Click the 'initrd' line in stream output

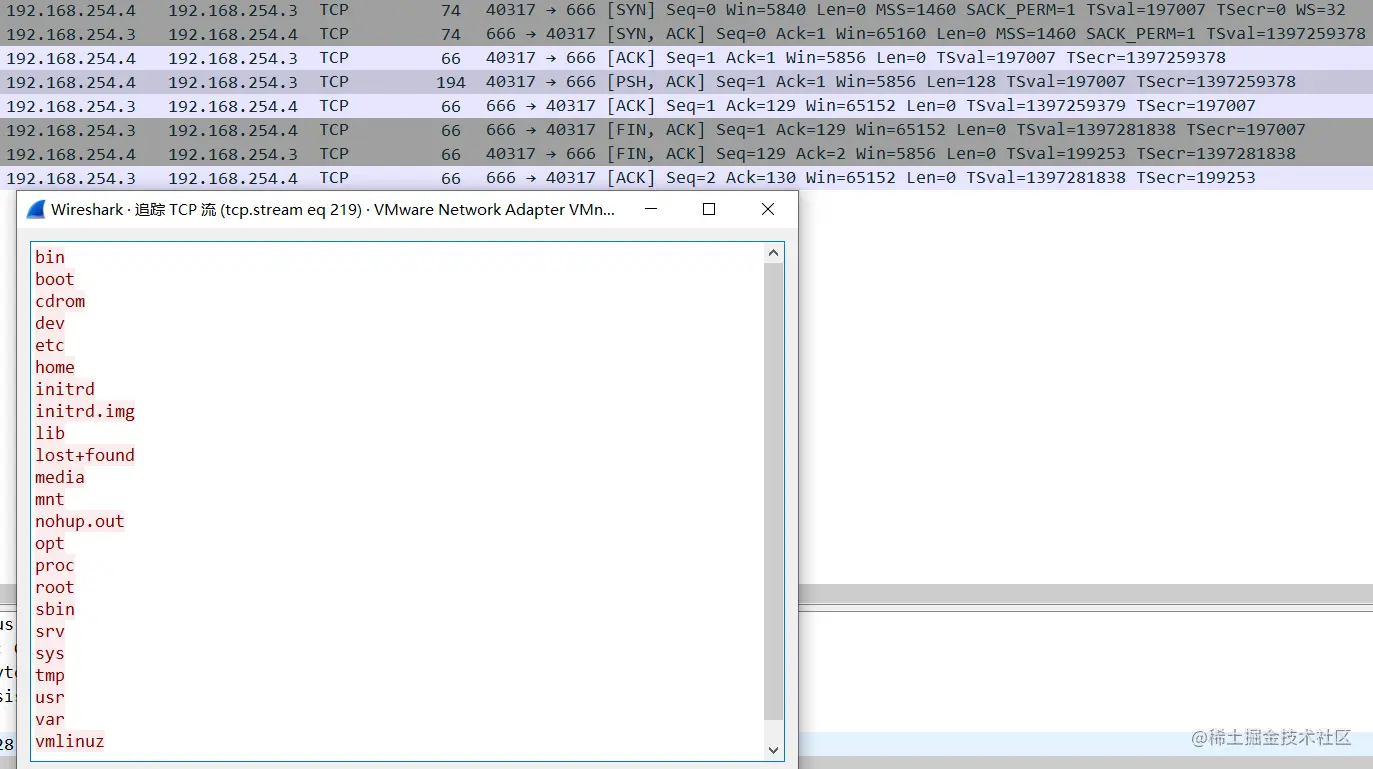pos(65,389)
